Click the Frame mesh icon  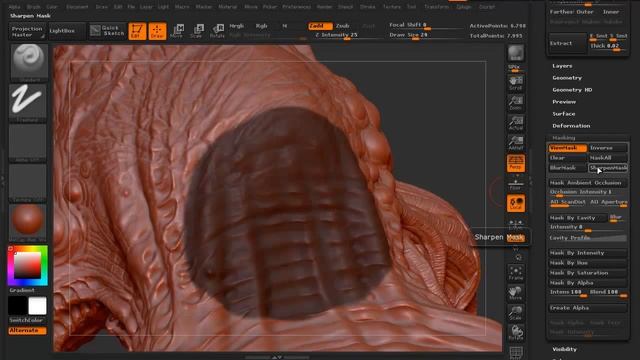(x=516, y=273)
